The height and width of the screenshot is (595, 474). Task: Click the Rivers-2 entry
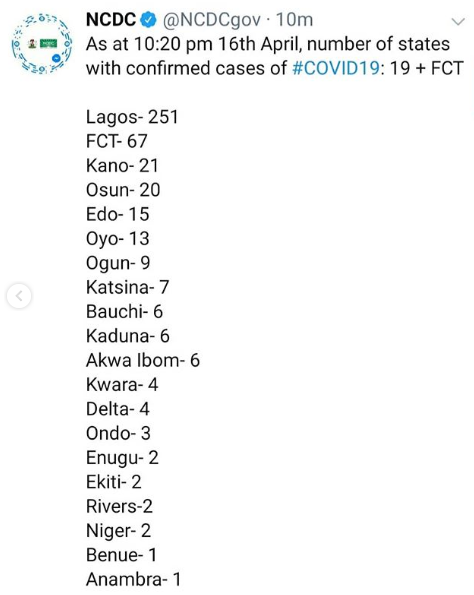(x=119, y=506)
